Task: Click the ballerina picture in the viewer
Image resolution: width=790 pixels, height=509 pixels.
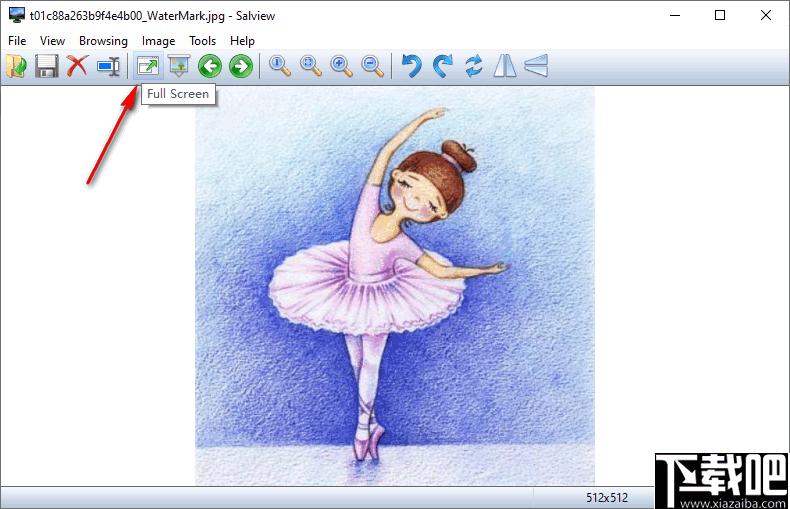Action: click(x=395, y=286)
